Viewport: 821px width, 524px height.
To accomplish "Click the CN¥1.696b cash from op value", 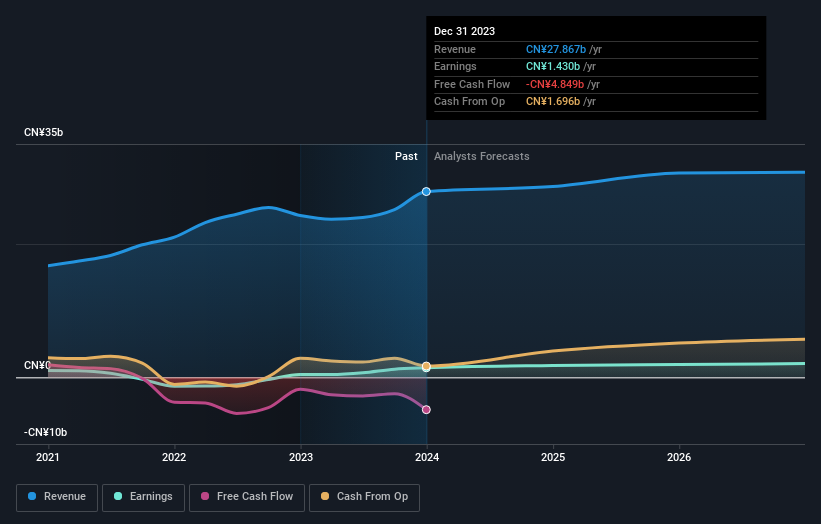I will coord(553,102).
